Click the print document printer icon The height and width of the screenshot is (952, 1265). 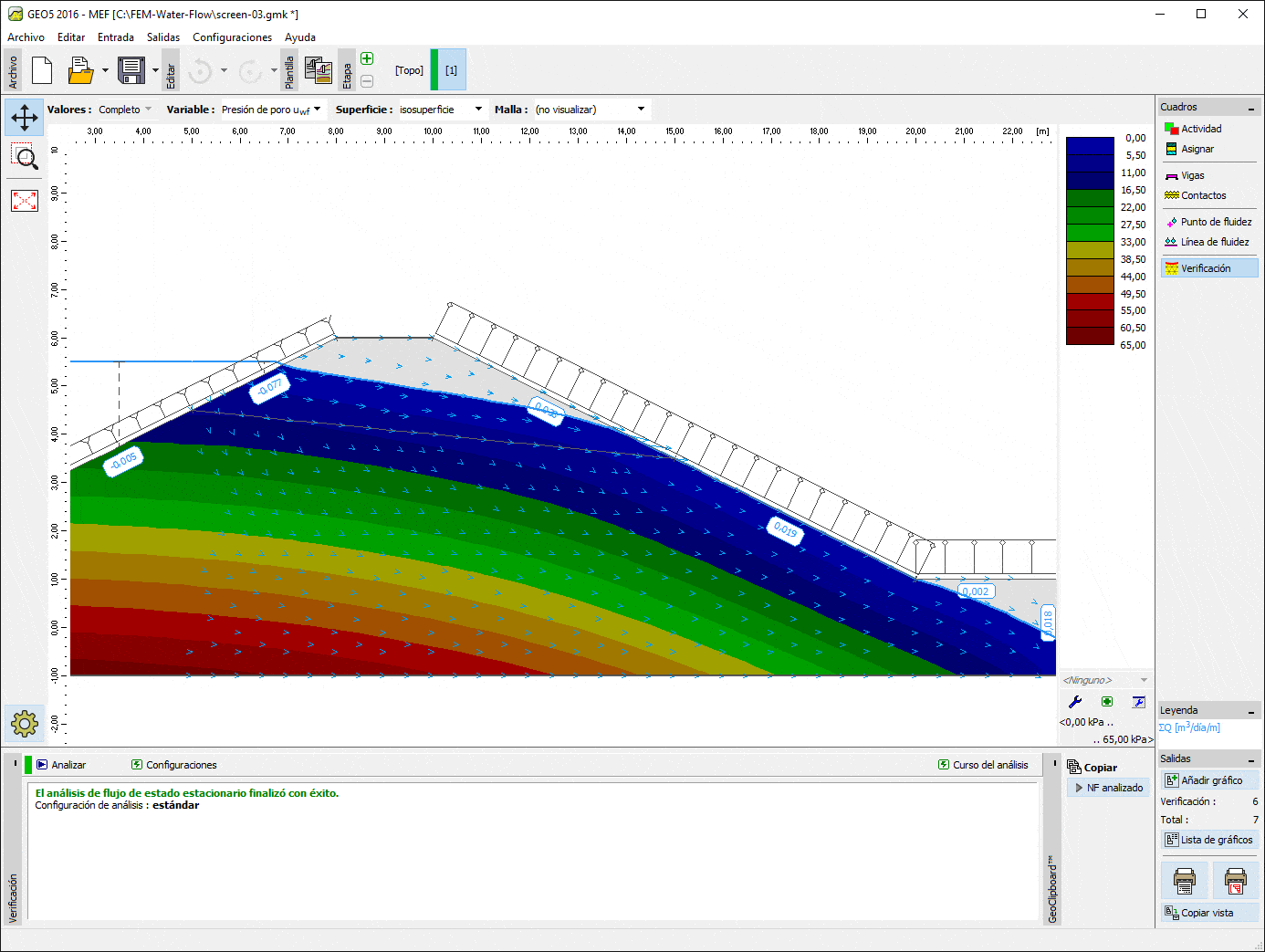click(x=1185, y=882)
